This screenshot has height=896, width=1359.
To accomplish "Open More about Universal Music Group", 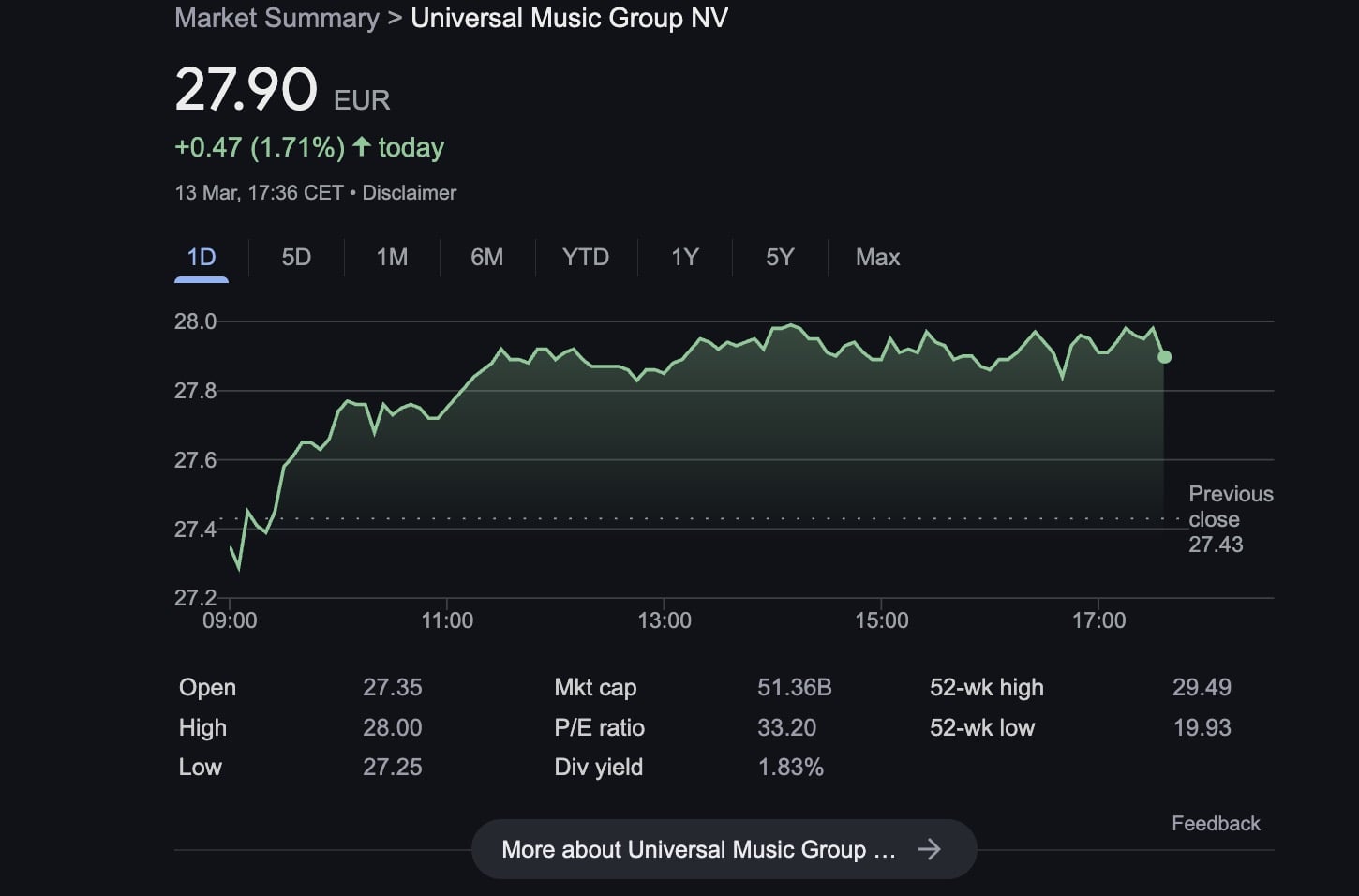I will point(698,849).
